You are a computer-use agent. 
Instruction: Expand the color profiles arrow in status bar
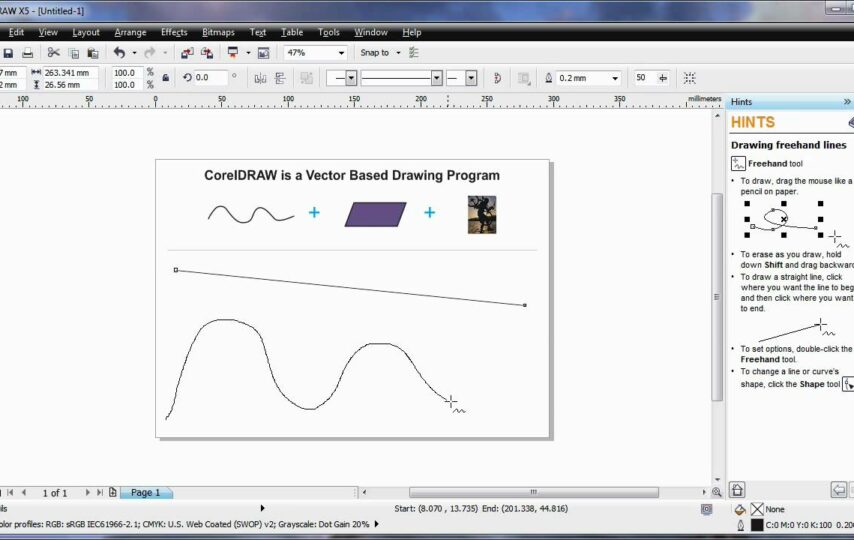pyautogui.click(x=376, y=524)
